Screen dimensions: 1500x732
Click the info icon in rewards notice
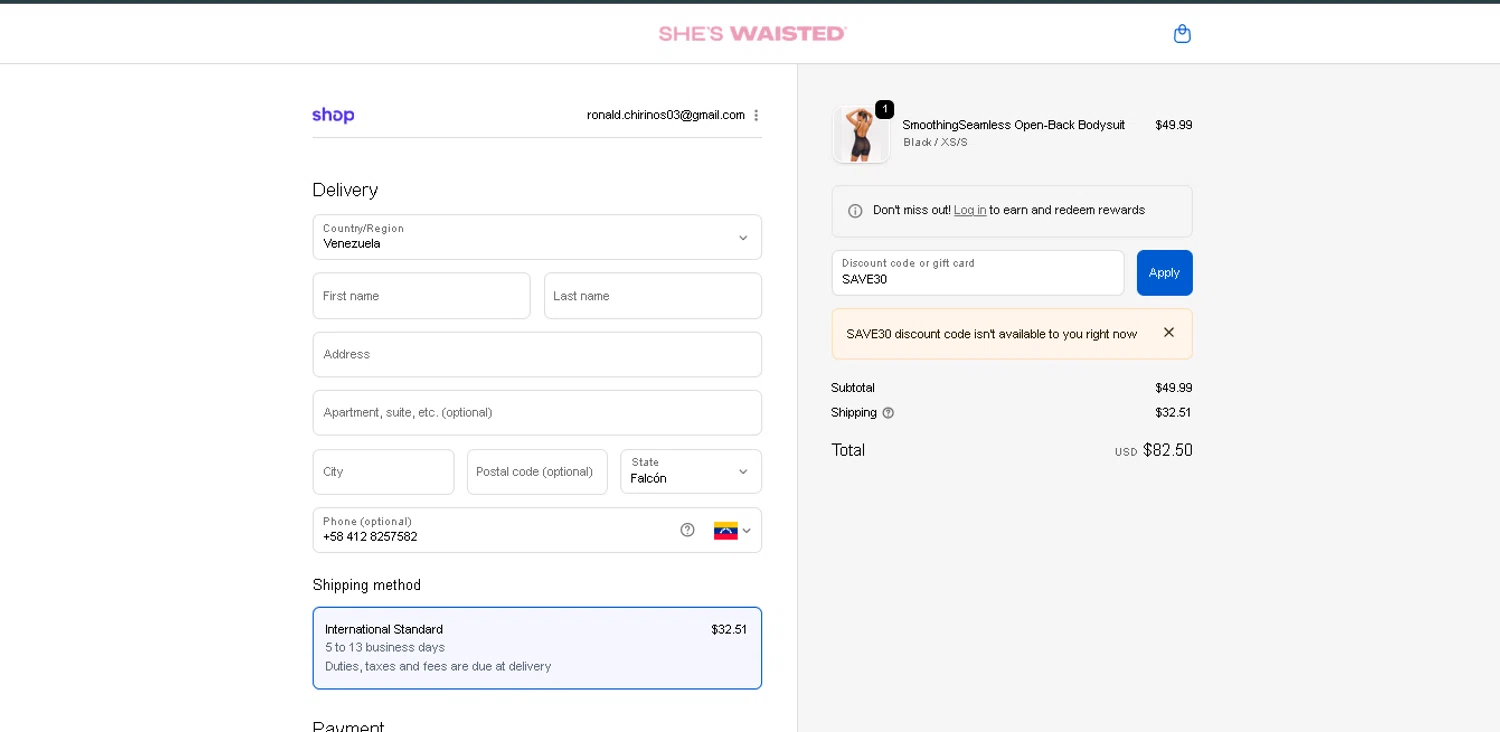click(x=855, y=211)
